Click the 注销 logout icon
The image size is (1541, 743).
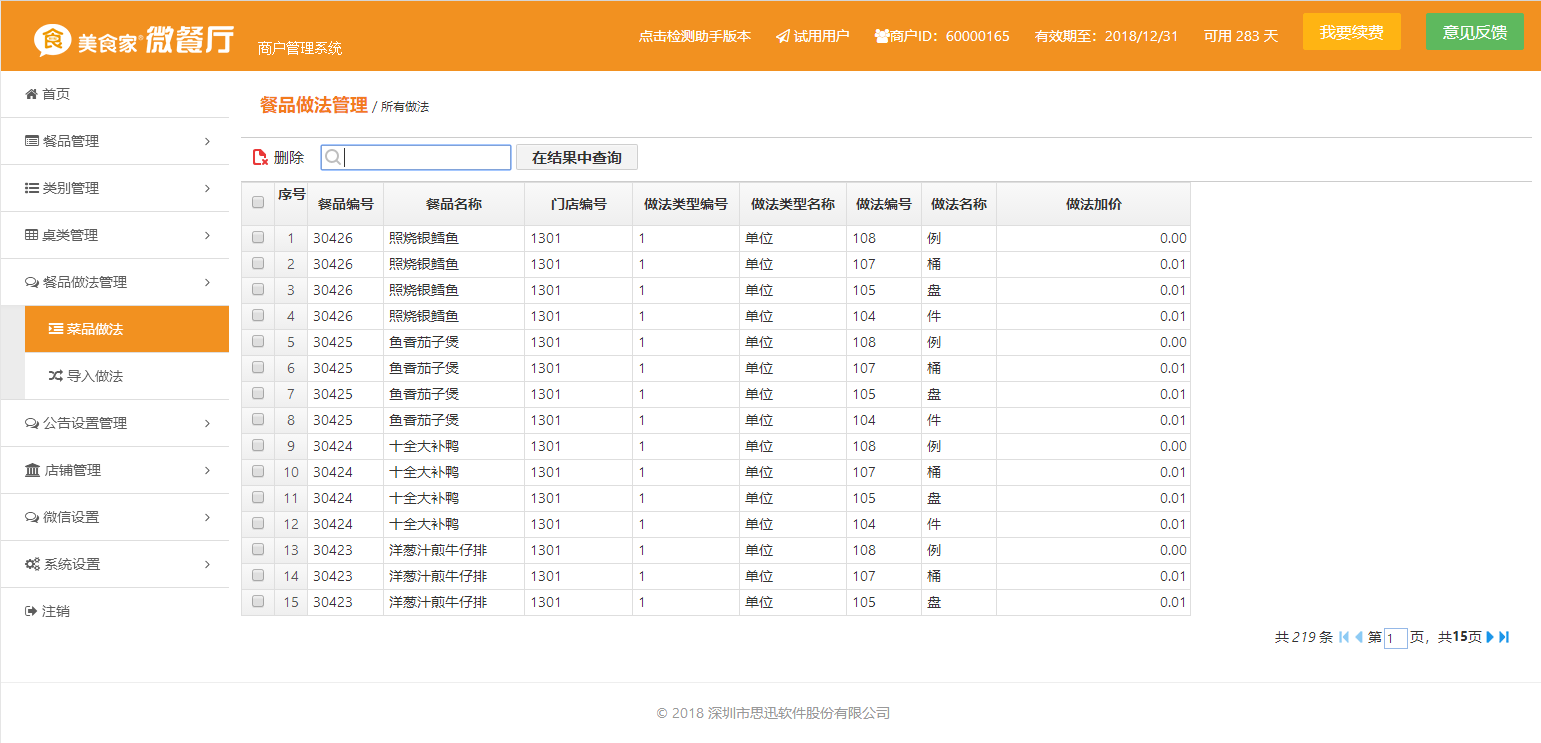pos(31,611)
